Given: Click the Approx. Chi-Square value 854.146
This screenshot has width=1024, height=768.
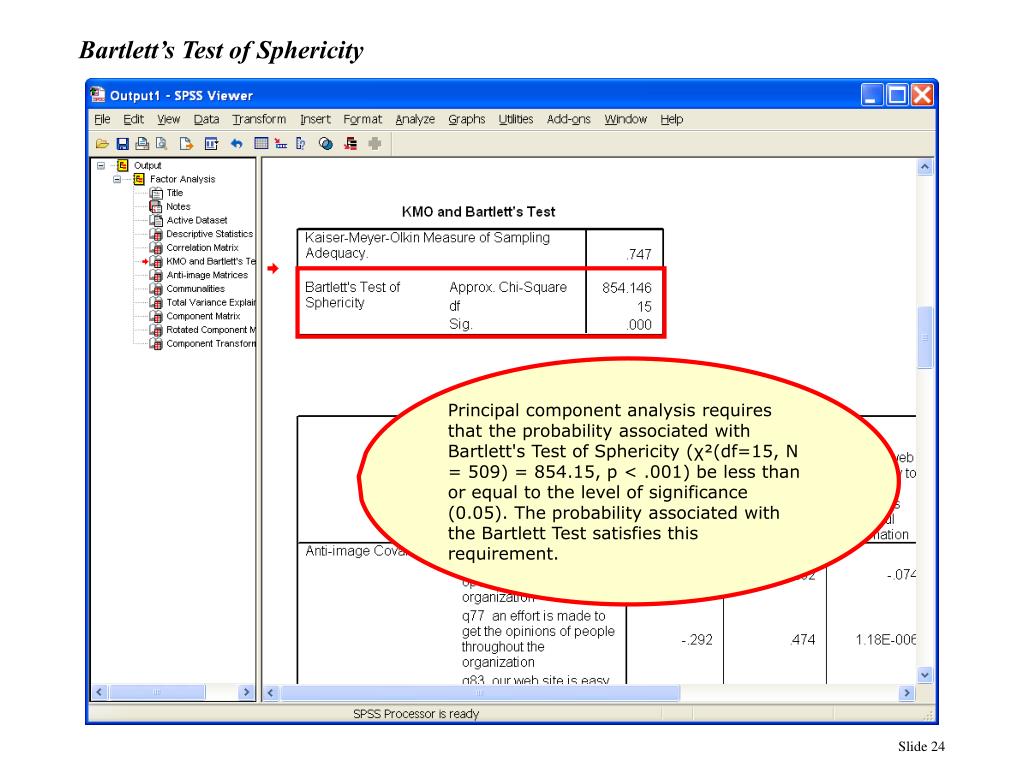Looking at the screenshot, I should 626,287.
